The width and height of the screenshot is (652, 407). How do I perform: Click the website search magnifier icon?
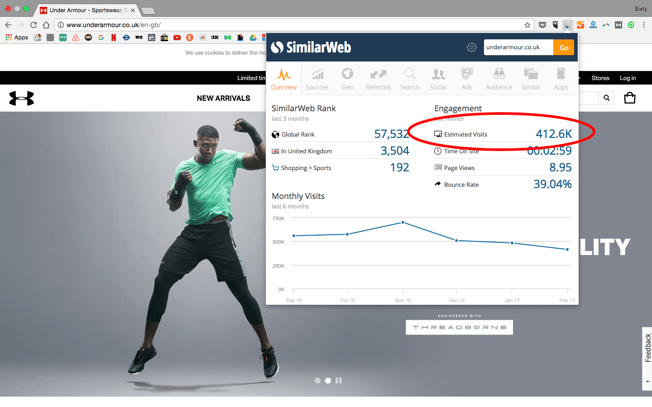coord(607,98)
